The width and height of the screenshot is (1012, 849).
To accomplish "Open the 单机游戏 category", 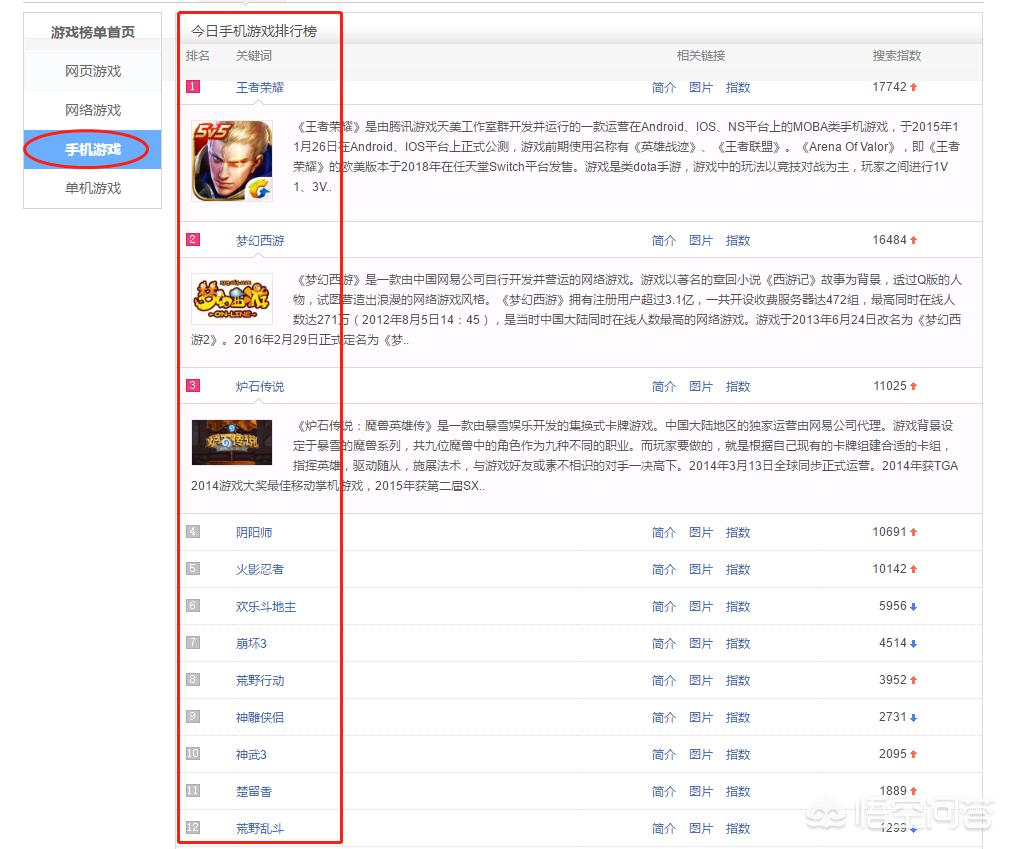I will 92,188.
